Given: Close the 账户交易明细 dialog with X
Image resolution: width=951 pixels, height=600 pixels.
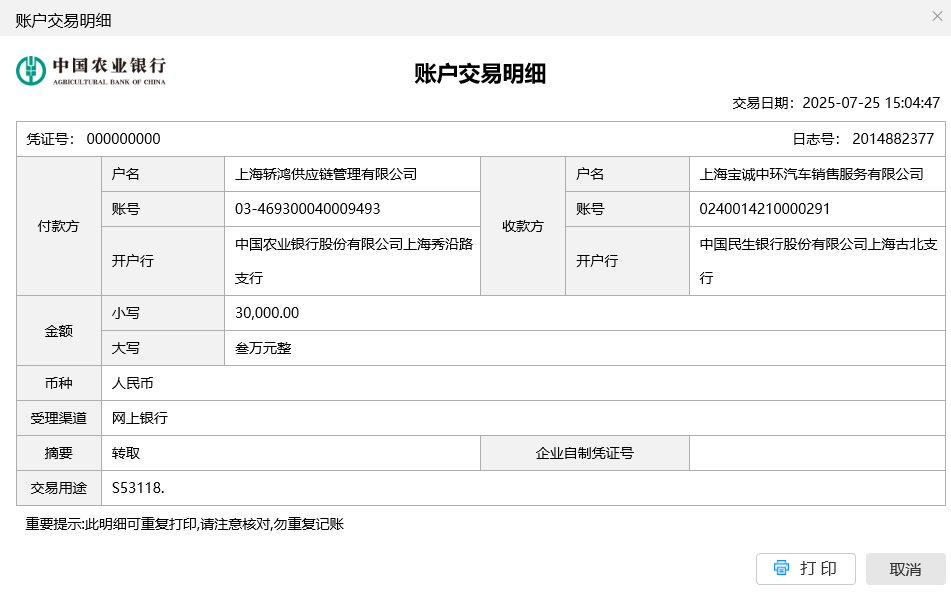Looking at the screenshot, I should click(x=936, y=16).
